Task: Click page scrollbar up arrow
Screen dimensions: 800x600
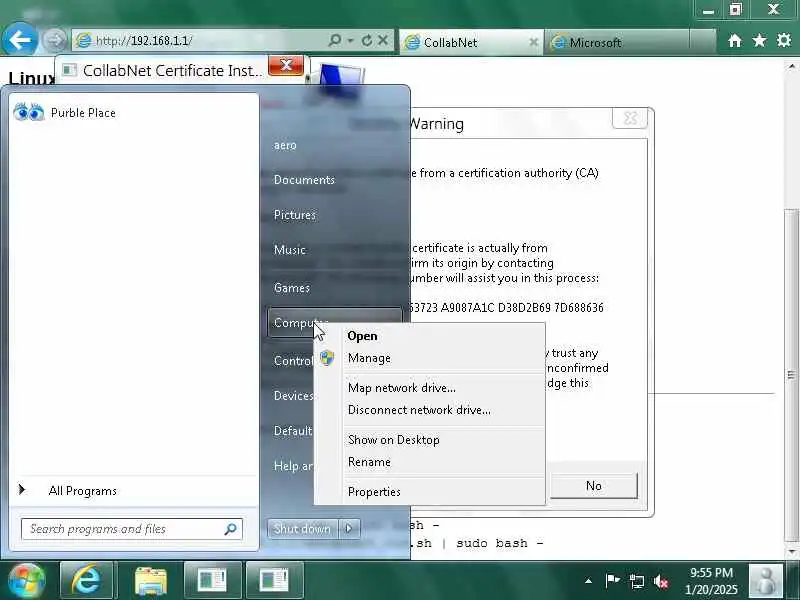Action: coord(791,66)
